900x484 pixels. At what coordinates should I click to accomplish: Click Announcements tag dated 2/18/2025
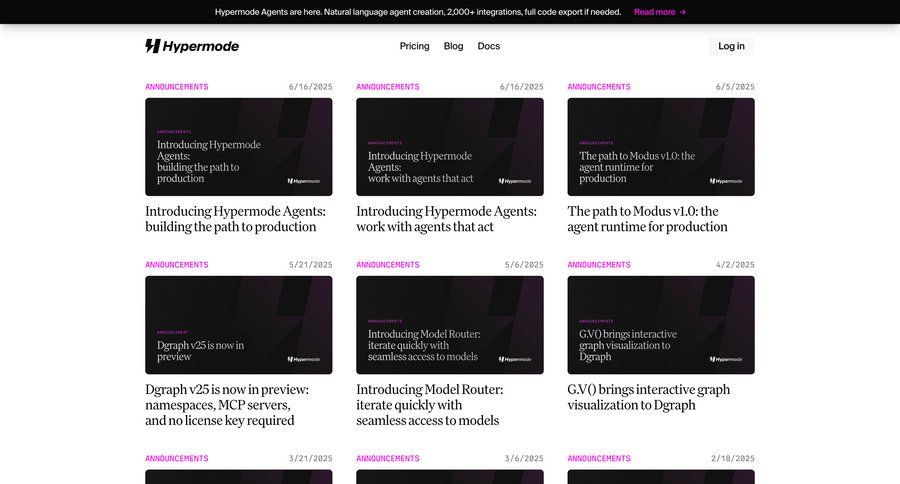(599, 458)
